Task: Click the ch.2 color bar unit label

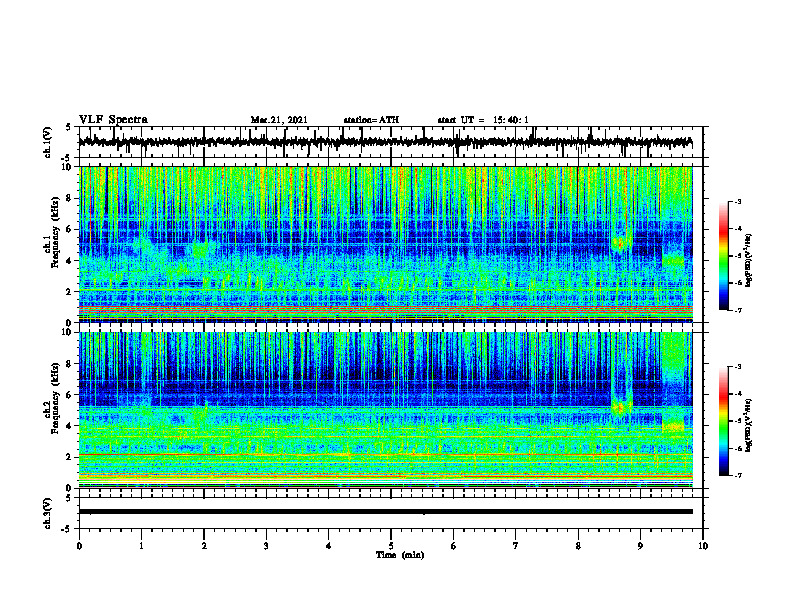Action: pyautogui.click(x=750, y=425)
